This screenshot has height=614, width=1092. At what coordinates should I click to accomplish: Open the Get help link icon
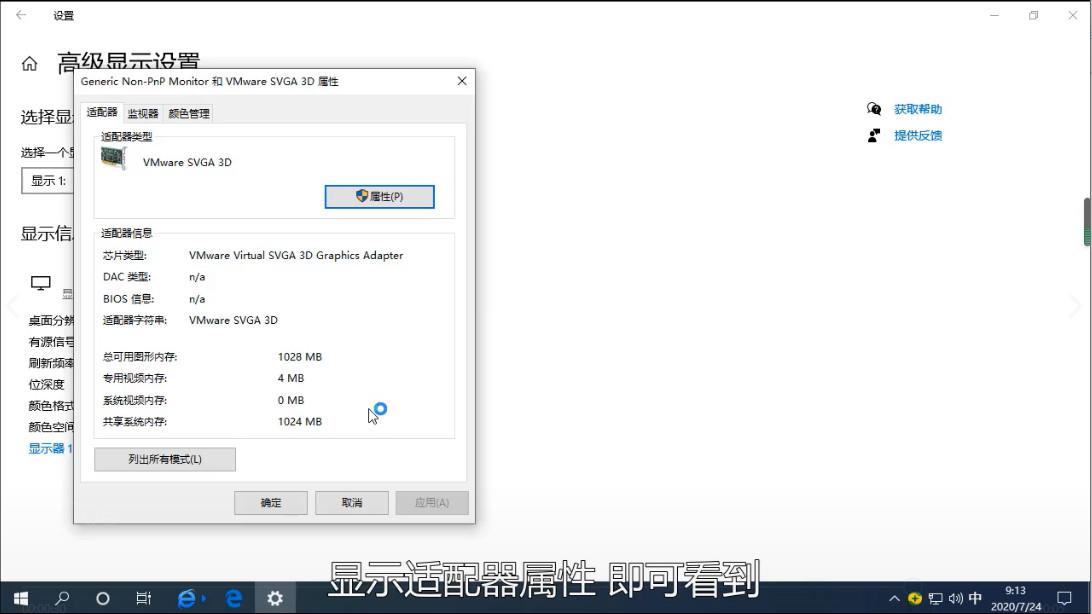click(x=873, y=109)
